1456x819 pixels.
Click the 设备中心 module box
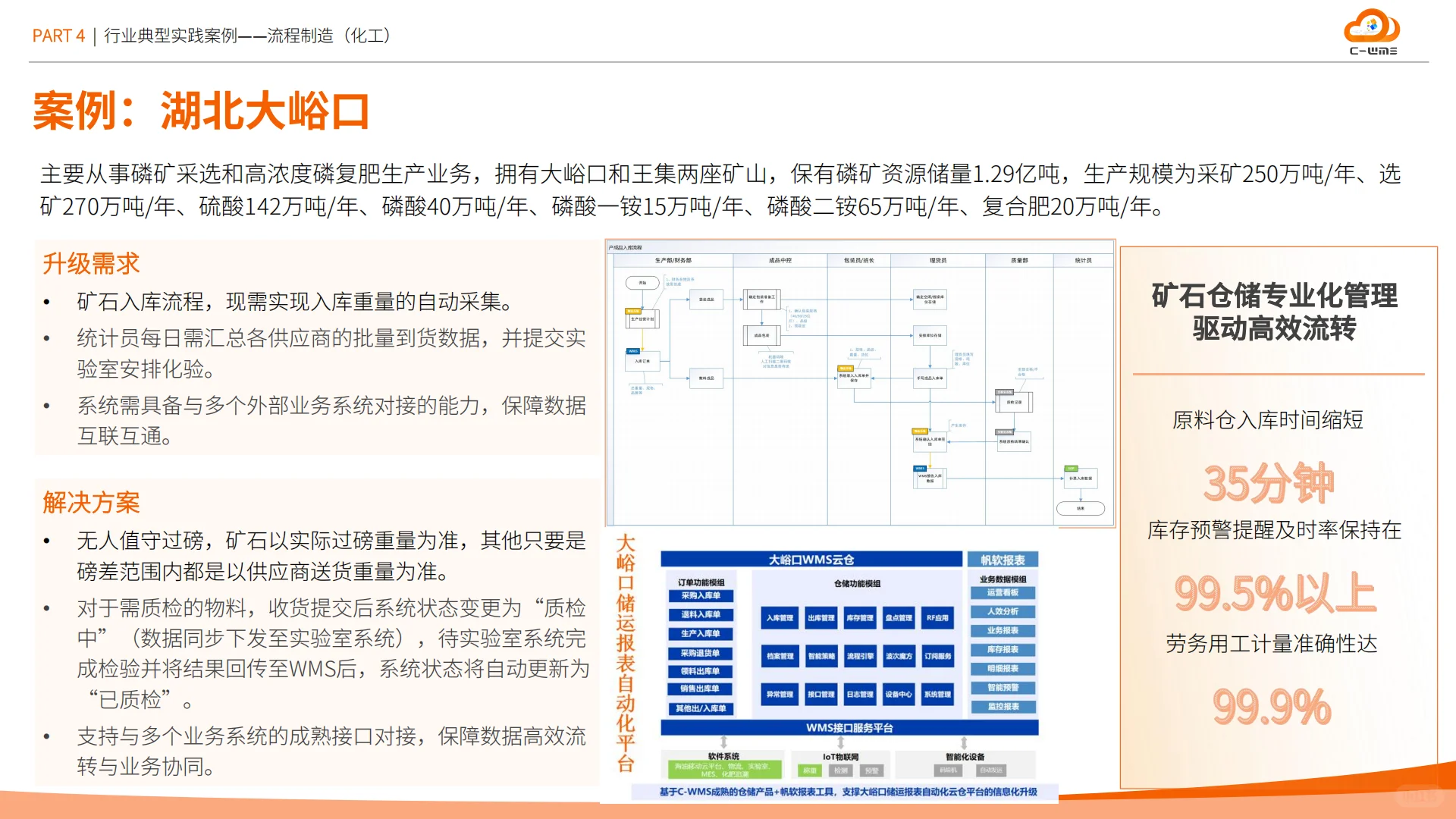pyautogui.click(x=899, y=694)
